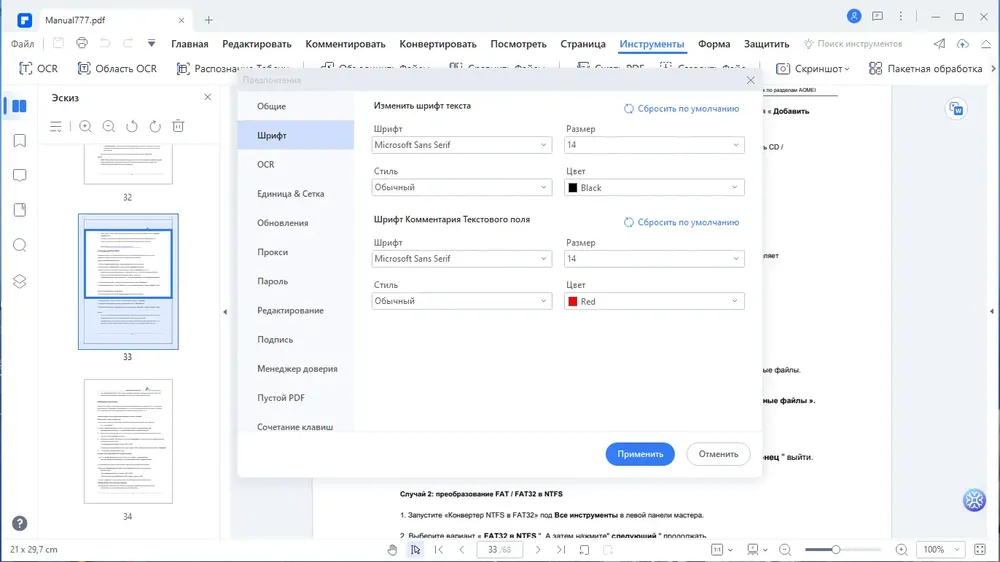The width and height of the screenshot is (1000, 562).
Task: Open the Файл menu
Action: coord(22,44)
